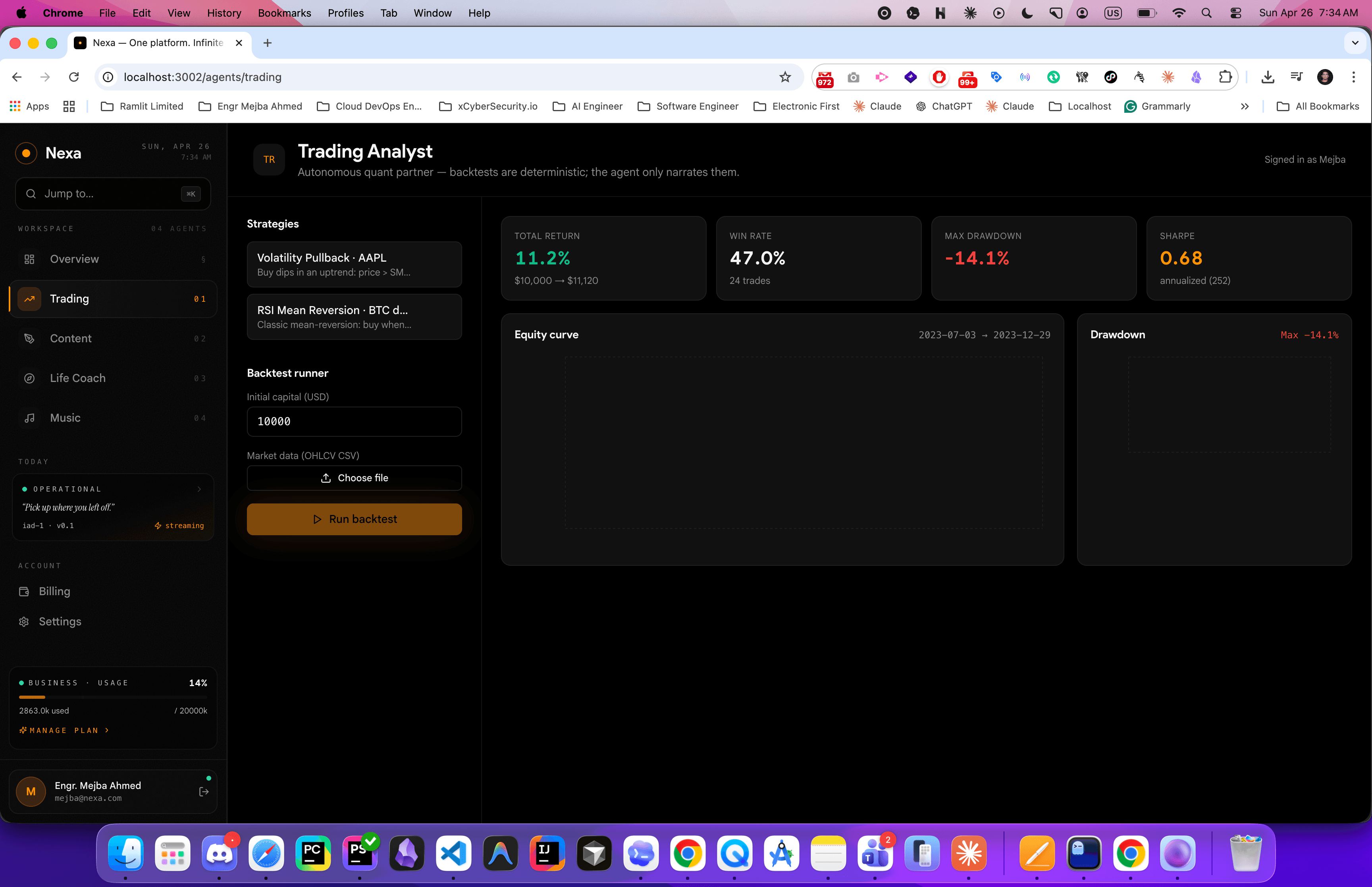The height and width of the screenshot is (887, 1372).
Task: Open the Chrome three-dot menu
Action: [1354, 77]
